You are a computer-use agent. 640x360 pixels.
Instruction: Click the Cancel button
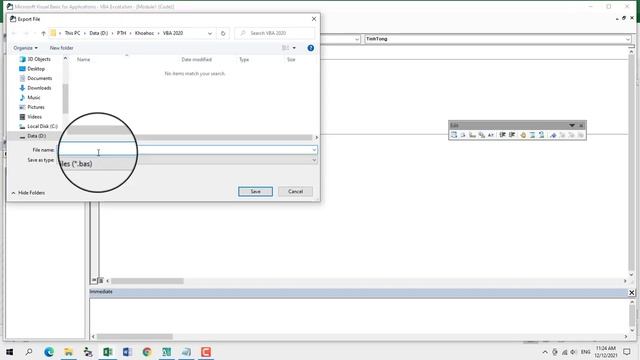[x=295, y=191]
